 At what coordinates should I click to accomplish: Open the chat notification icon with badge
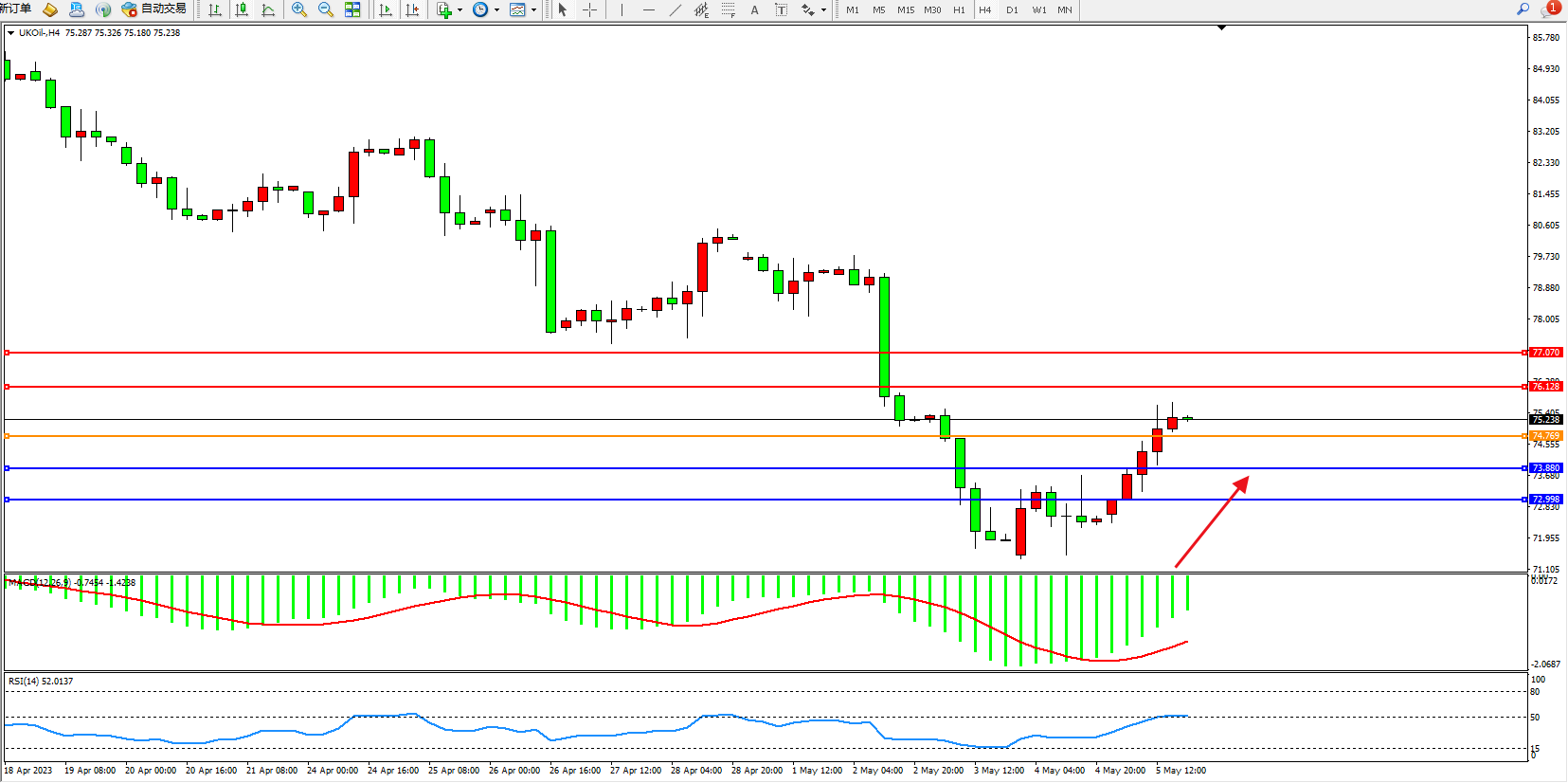(1550, 9)
